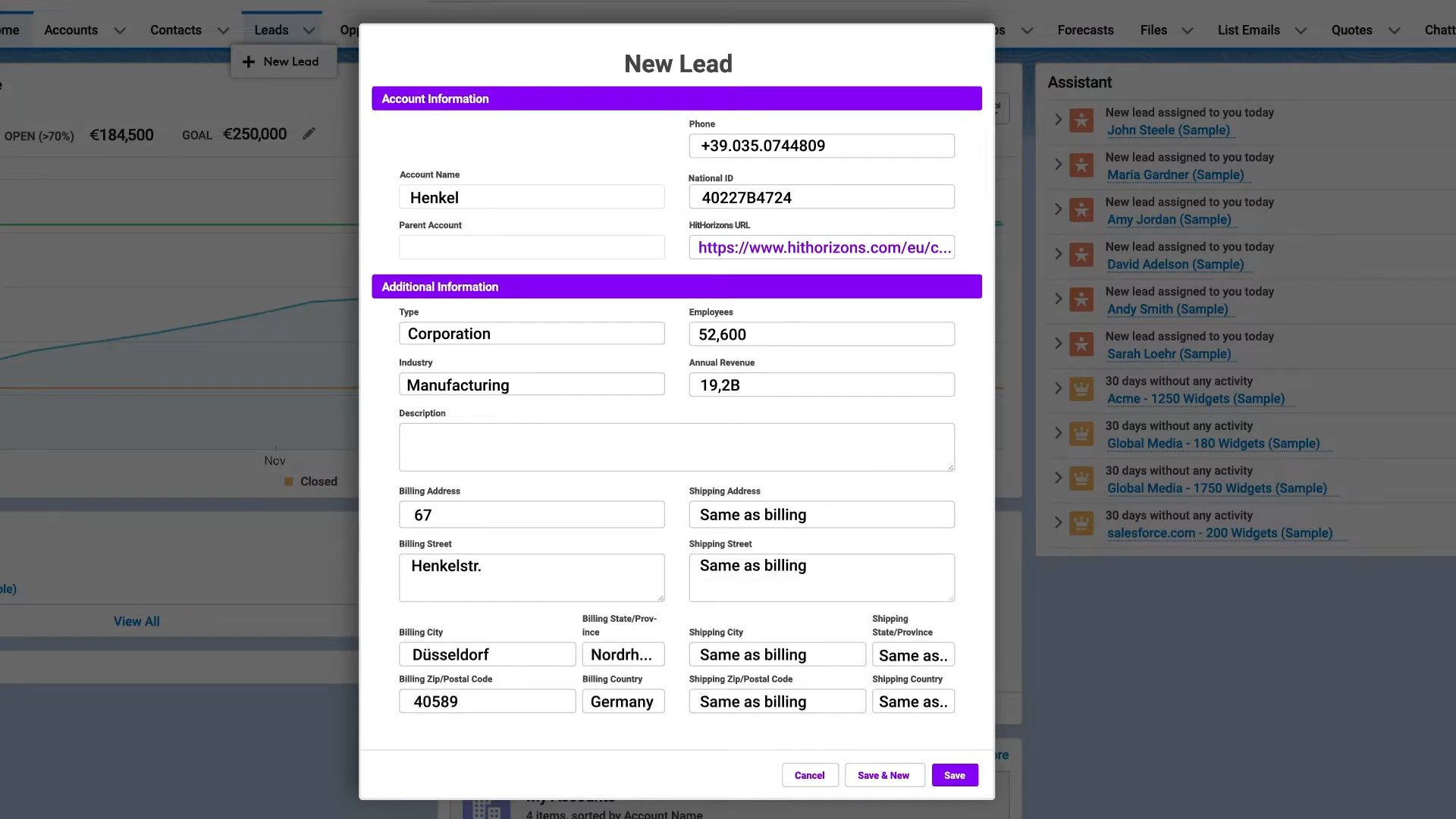Click the star icon beside Sarah Loehr (Sample)
This screenshot has width=1456, height=819.
(1081, 344)
